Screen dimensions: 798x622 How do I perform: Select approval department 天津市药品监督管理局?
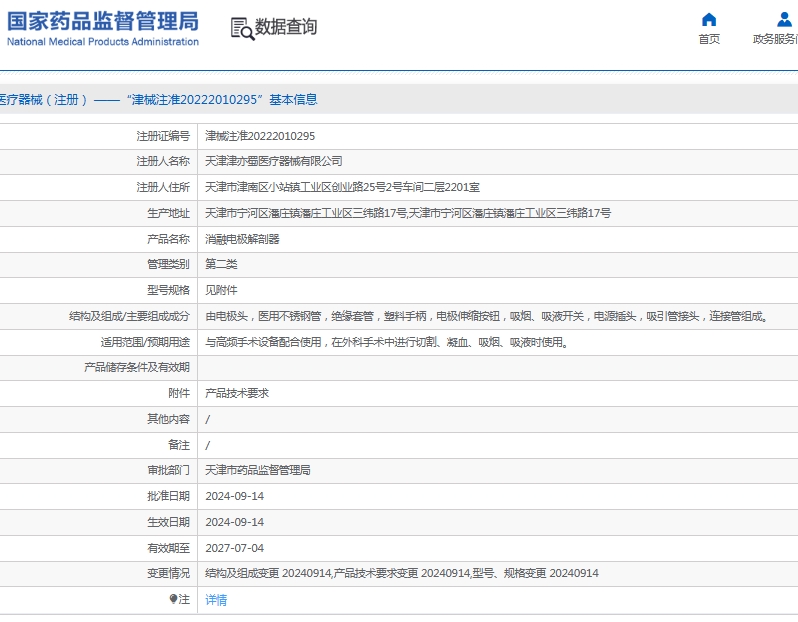pos(258,470)
